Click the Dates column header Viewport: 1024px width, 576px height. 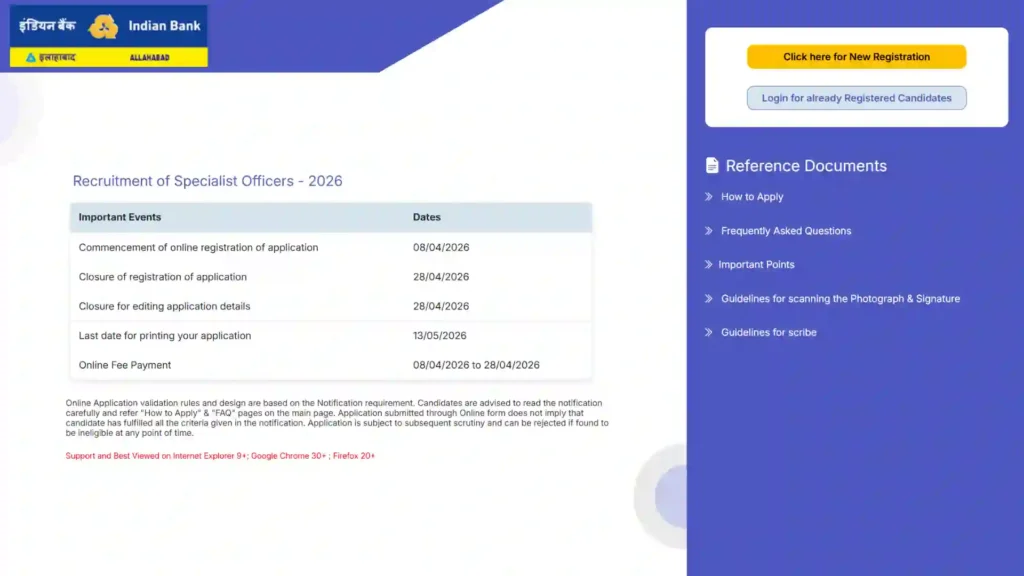point(427,217)
